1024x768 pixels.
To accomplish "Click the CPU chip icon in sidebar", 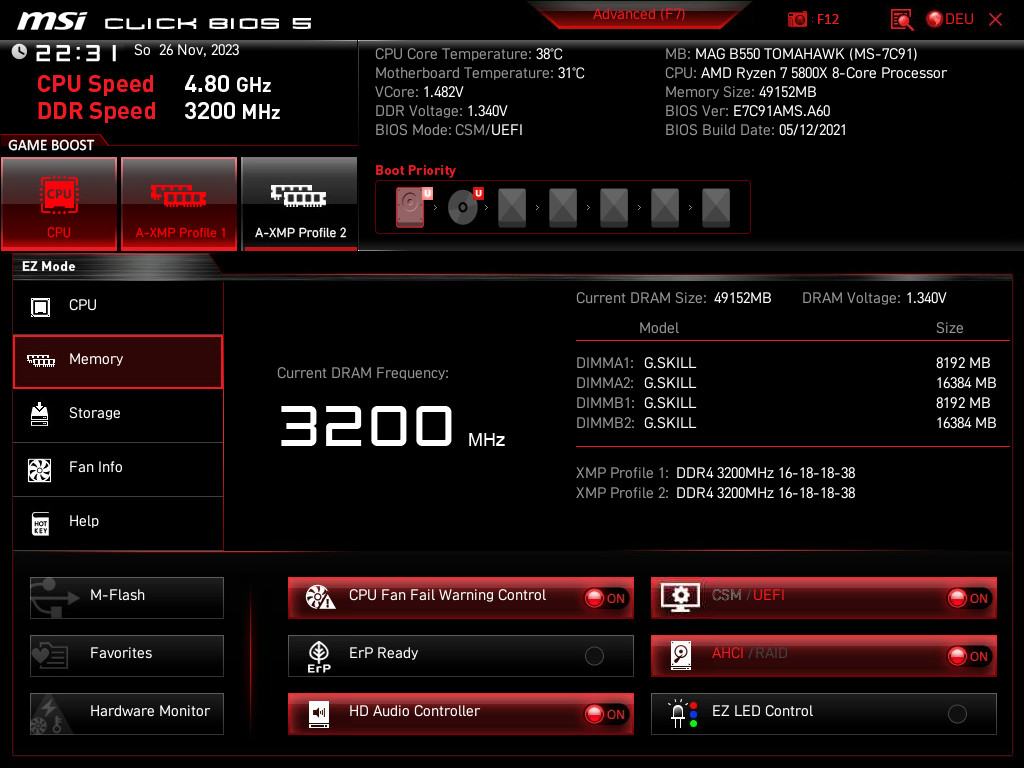I will click(40, 306).
